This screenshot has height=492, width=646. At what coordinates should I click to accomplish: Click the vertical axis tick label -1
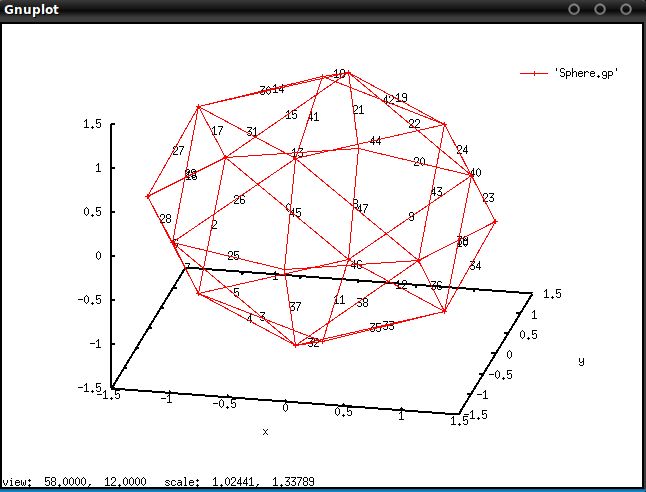[x=95, y=344]
